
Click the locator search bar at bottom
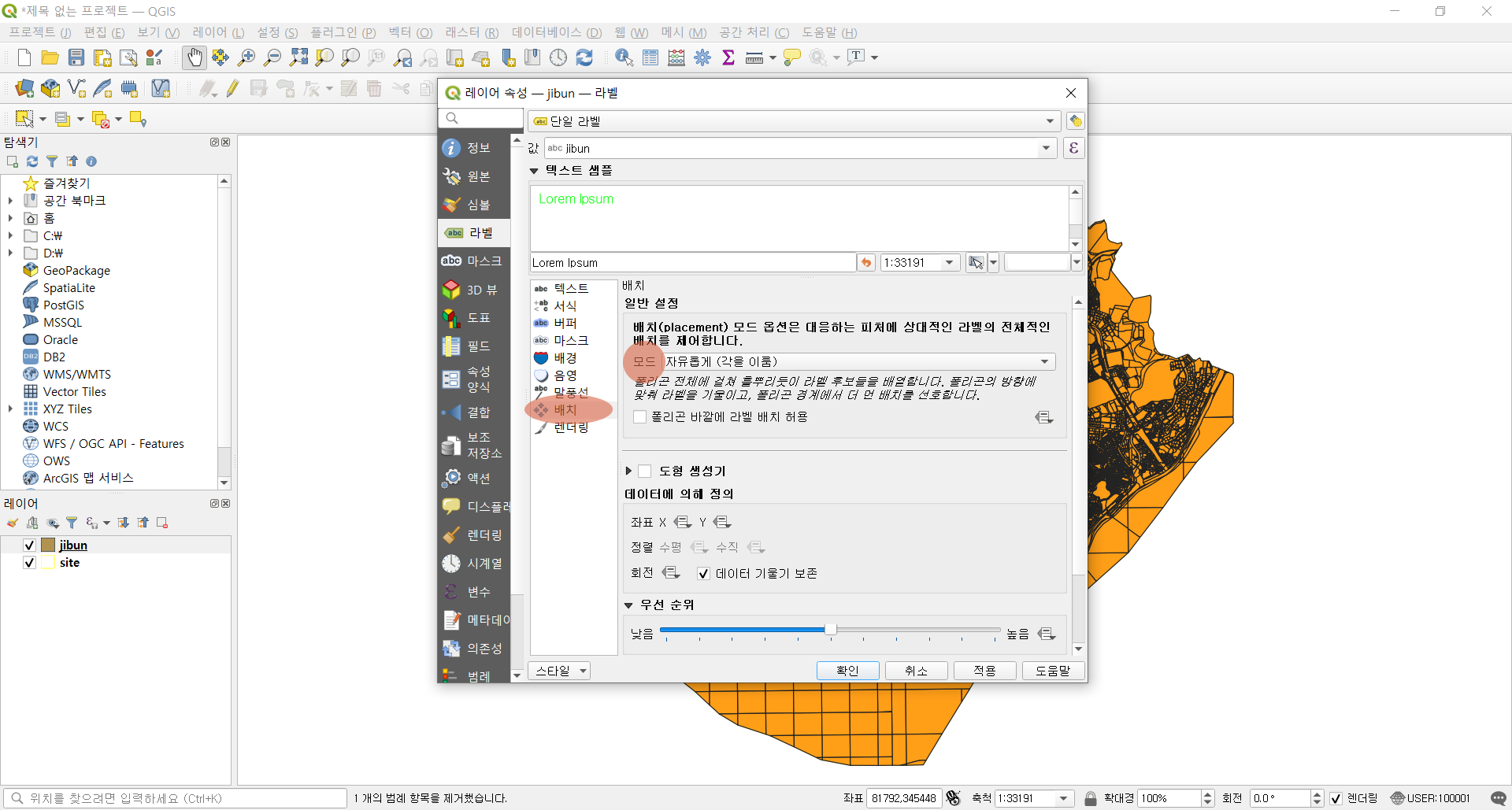click(175, 798)
